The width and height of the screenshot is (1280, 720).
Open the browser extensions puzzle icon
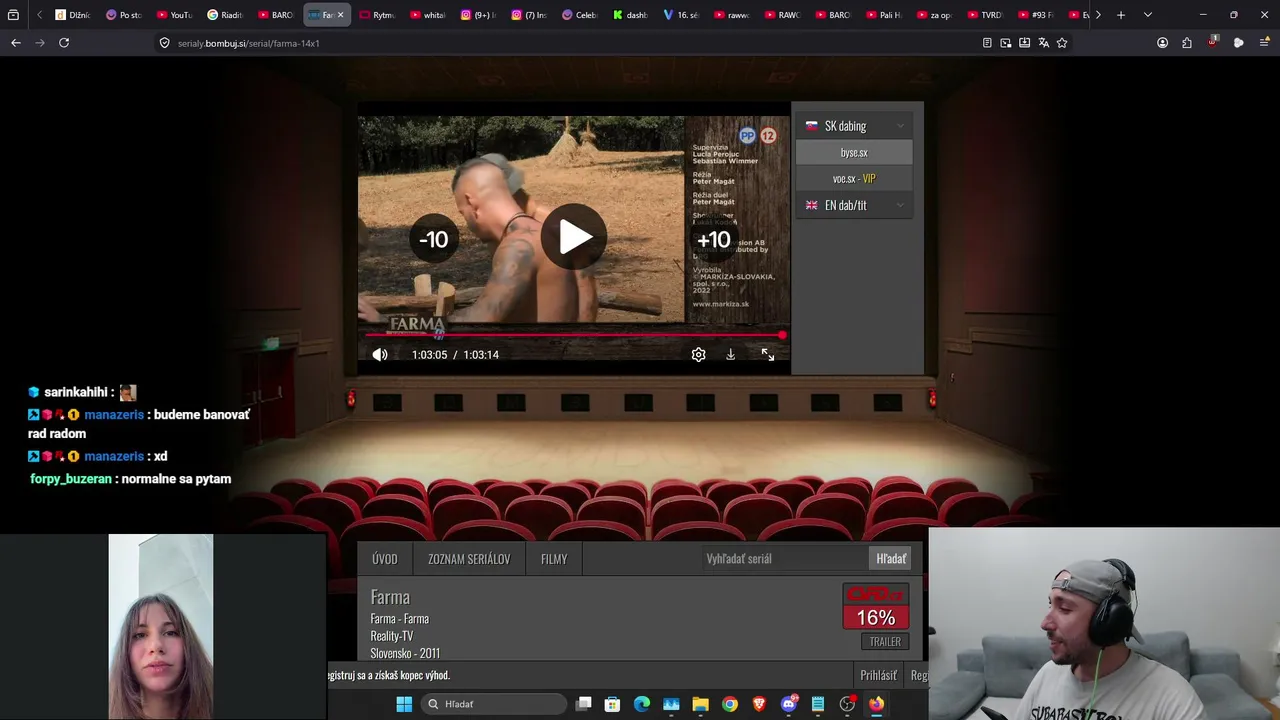[x=1187, y=43]
